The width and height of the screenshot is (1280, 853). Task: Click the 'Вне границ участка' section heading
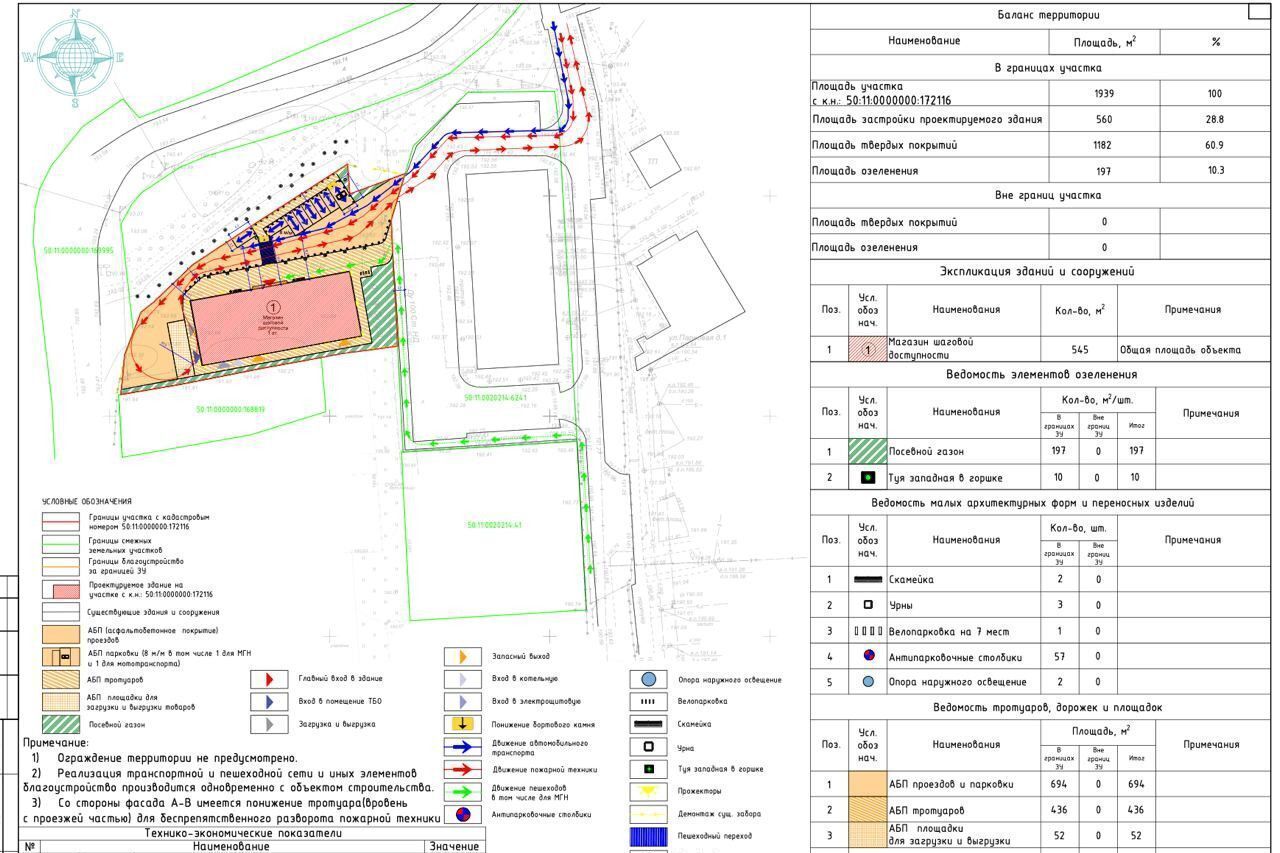(1047, 196)
